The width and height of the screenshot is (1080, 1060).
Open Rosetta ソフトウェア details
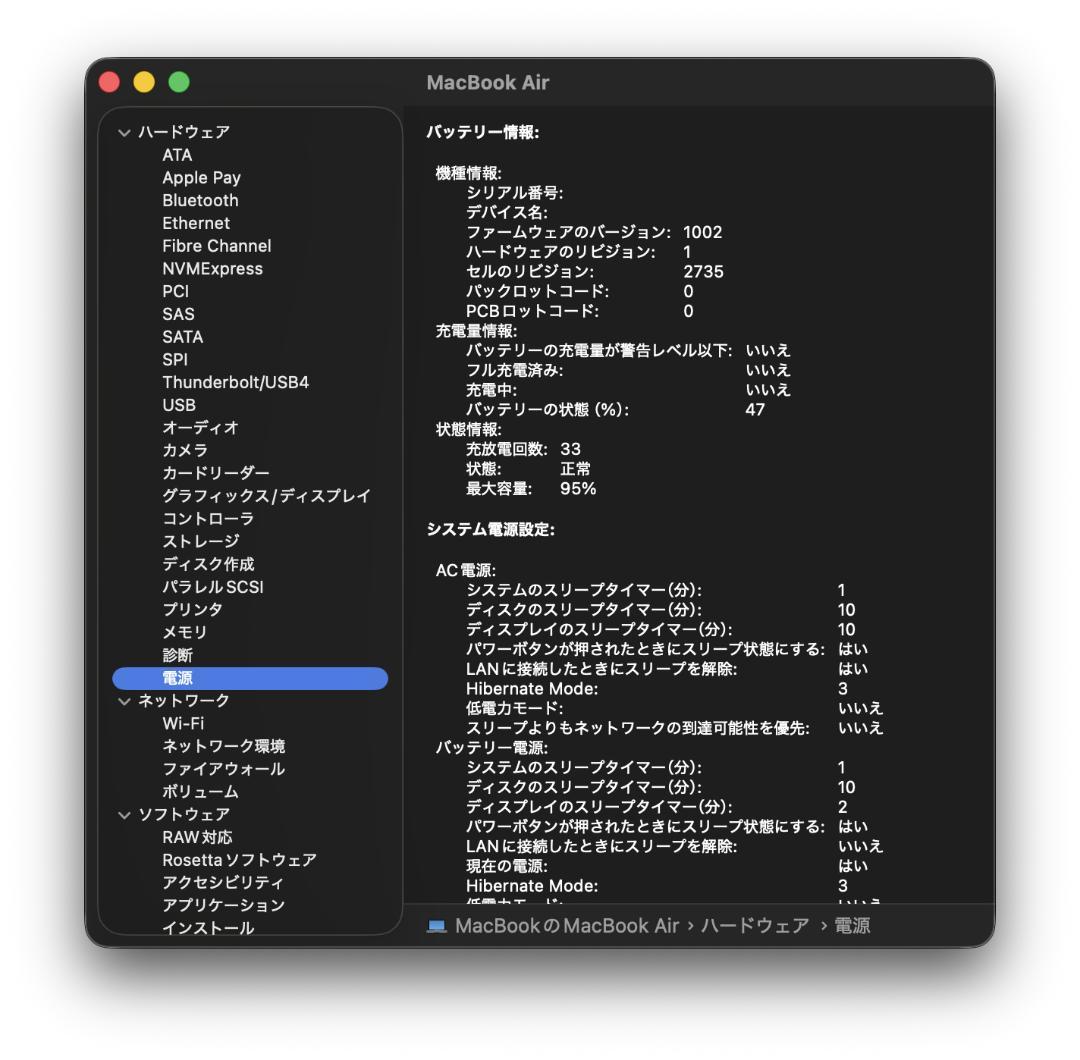click(236, 859)
